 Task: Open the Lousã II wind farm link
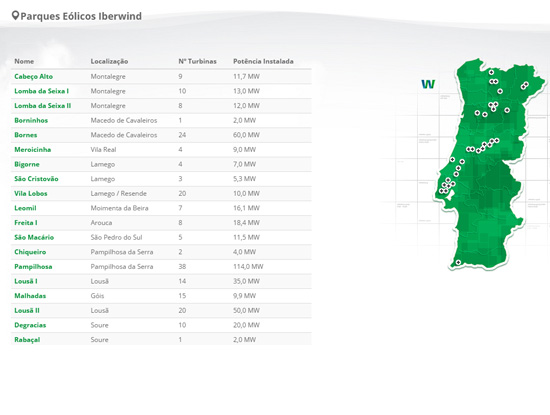coord(27,310)
